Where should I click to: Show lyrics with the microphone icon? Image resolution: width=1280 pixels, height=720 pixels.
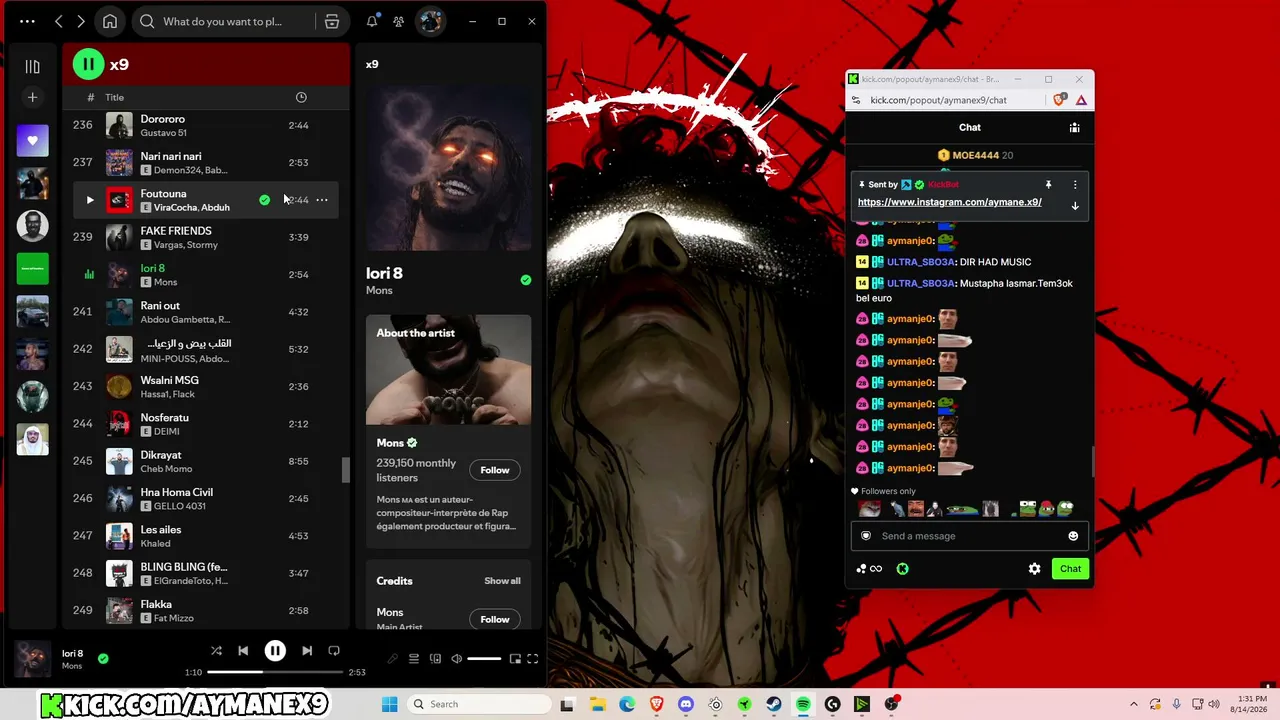(x=392, y=659)
